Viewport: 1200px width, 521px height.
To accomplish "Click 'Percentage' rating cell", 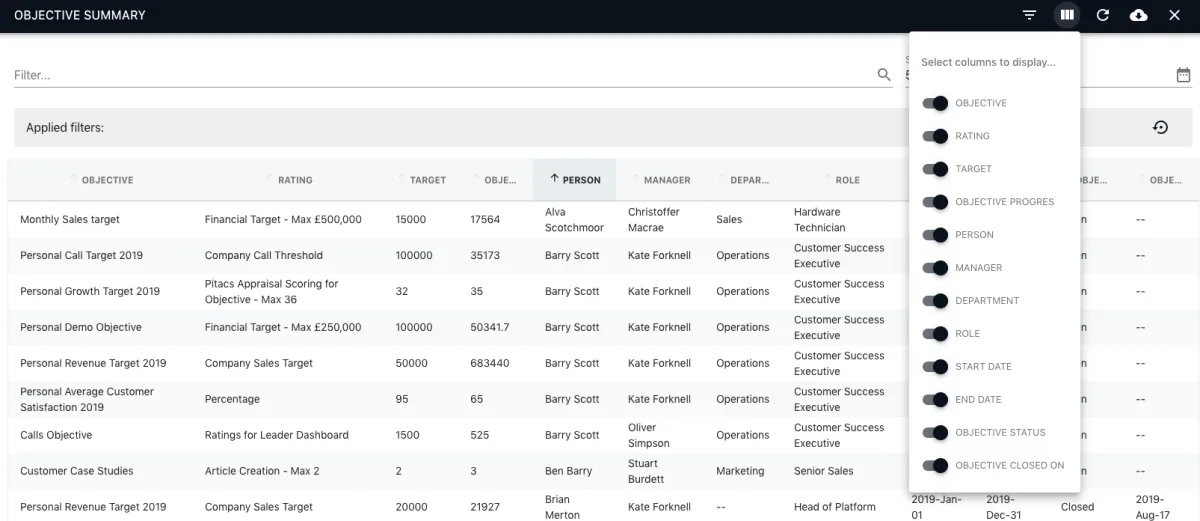I will point(232,399).
